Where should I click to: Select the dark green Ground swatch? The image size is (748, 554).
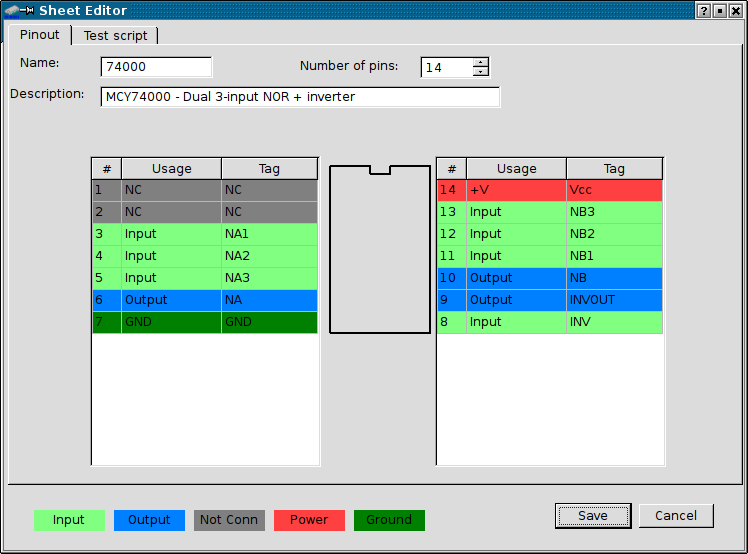[x=389, y=520]
